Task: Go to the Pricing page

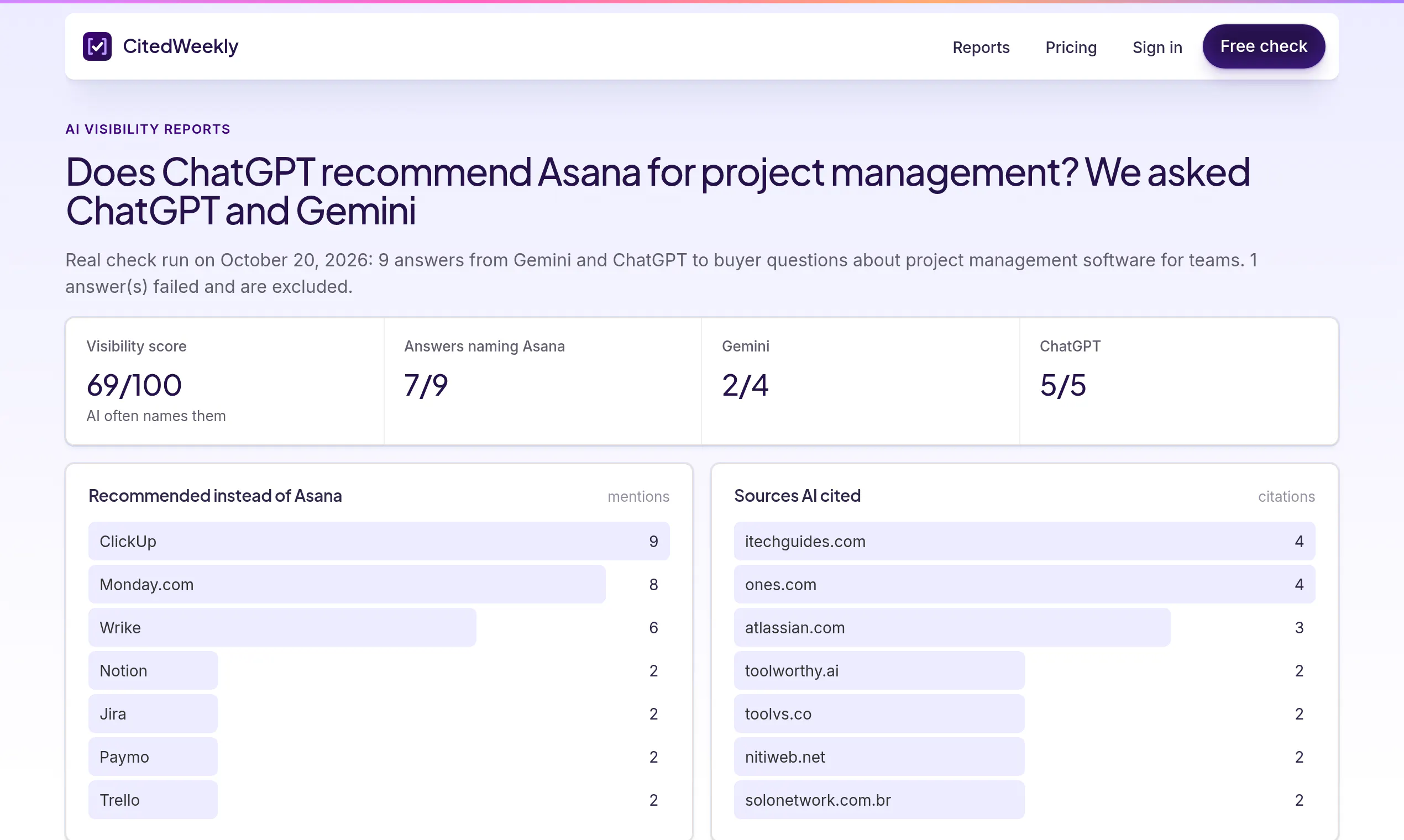Action: click(x=1071, y=47)
